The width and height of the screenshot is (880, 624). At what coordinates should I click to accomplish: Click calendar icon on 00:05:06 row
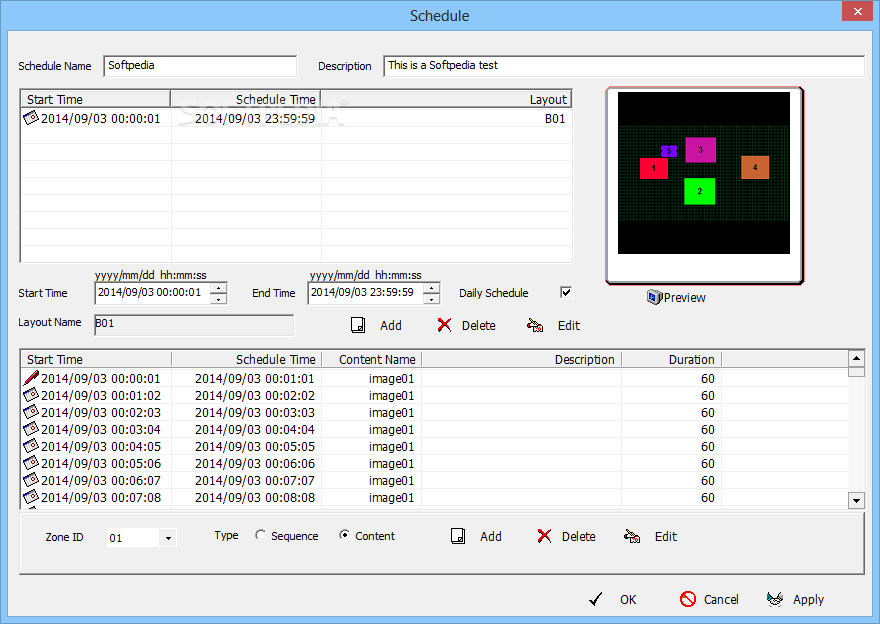pyautogui.click(x=31, y=463)
